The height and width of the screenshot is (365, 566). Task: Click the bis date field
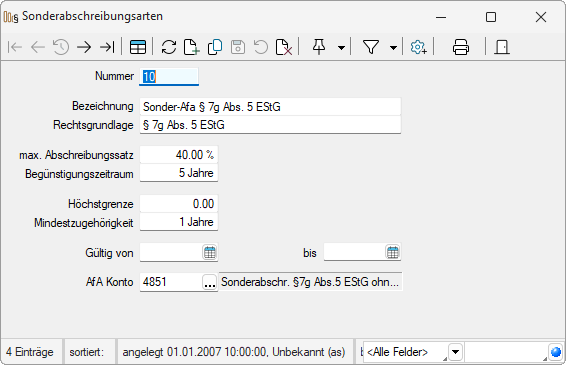[x=354, y=252]
